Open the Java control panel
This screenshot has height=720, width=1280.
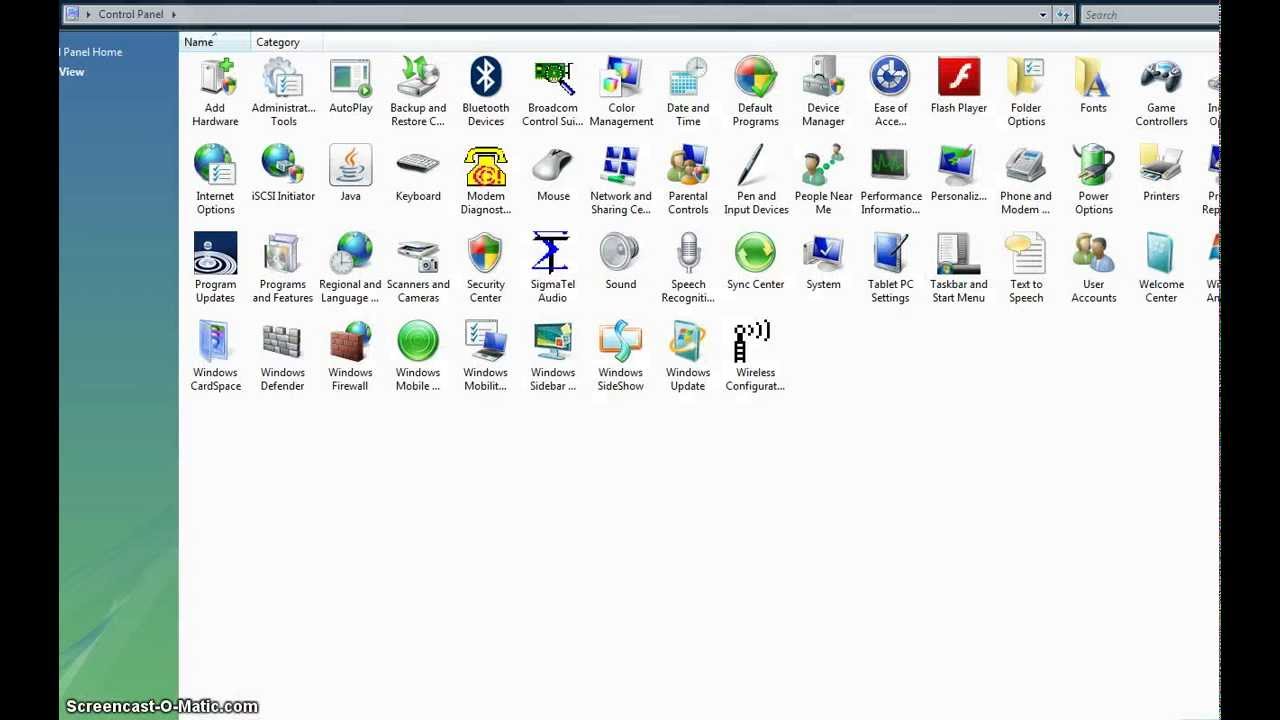(x=350, y=174)
